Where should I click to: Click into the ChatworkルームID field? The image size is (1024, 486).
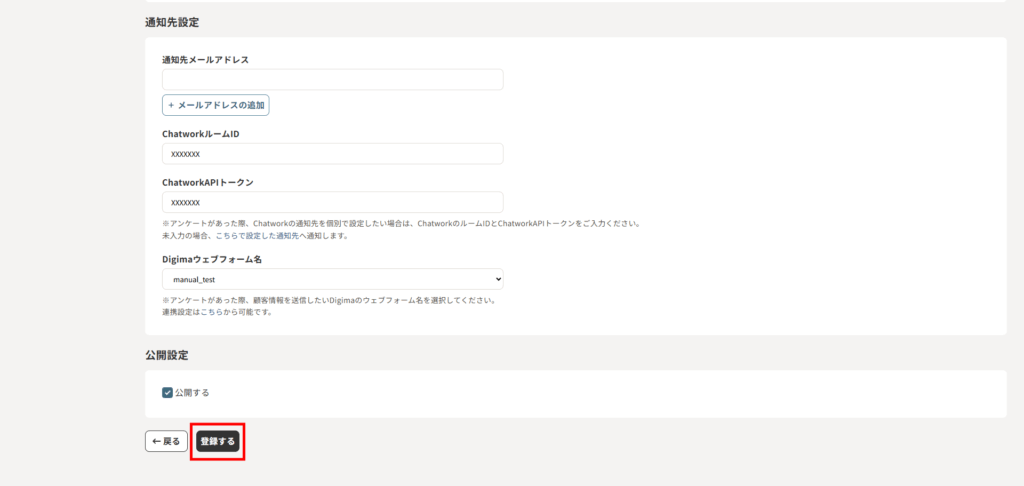tap(332, 154)
